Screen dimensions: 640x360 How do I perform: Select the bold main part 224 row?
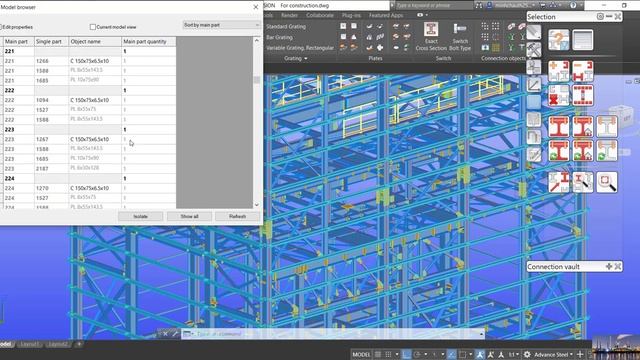[90, 178]
